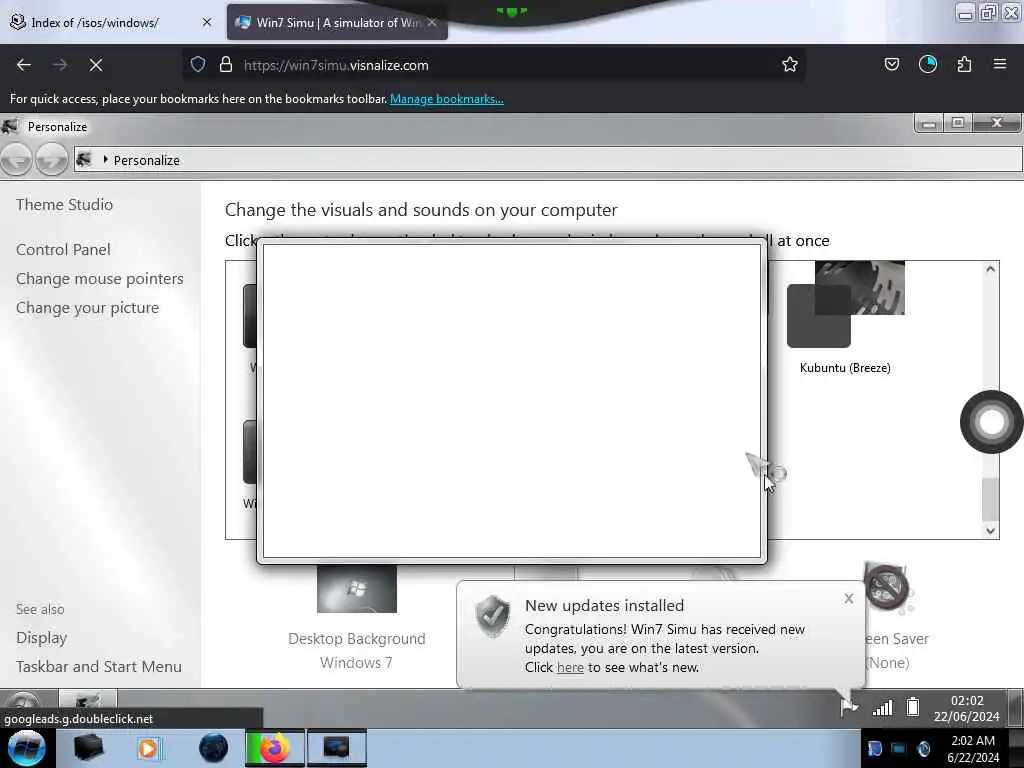Maximize the Personalize window
The height and width of the screenshot is (768, 1024).
click(958, 123)
